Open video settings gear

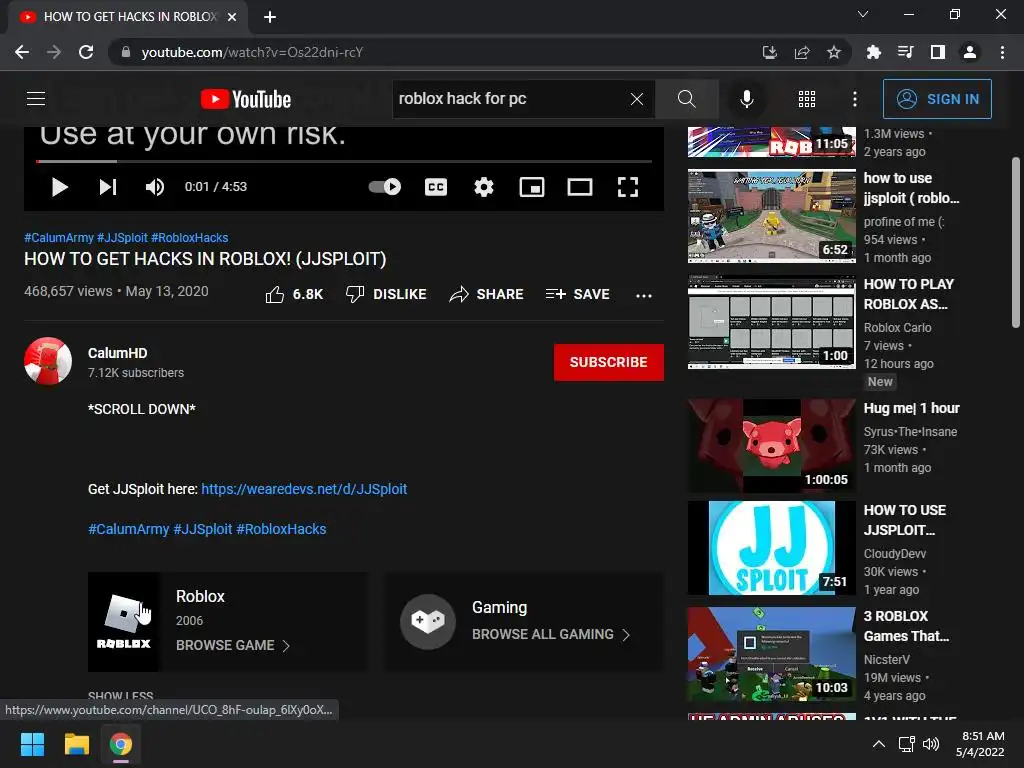(483, 187)
